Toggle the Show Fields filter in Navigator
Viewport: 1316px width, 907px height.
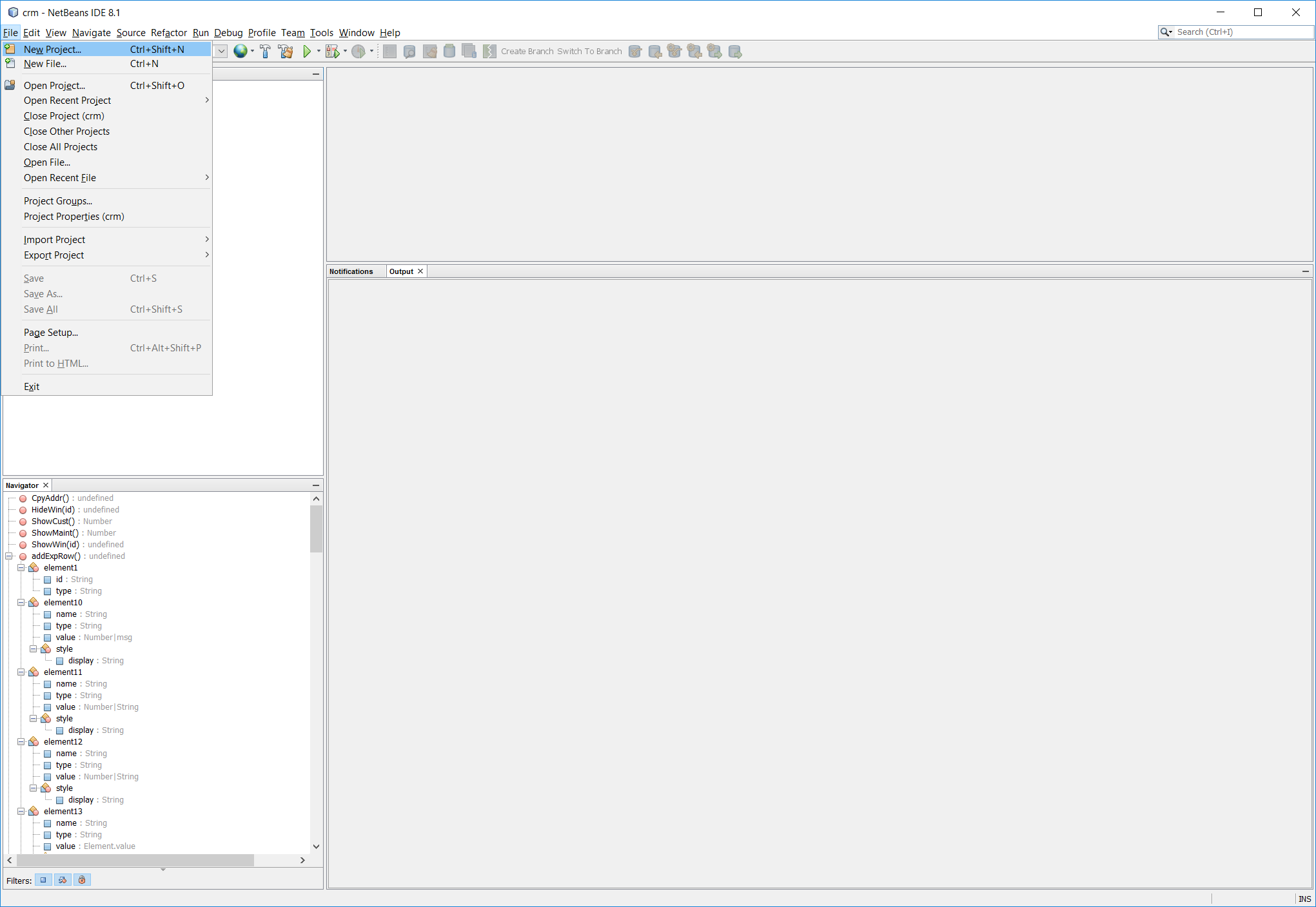pyautogui.click(x=43, y=879)
